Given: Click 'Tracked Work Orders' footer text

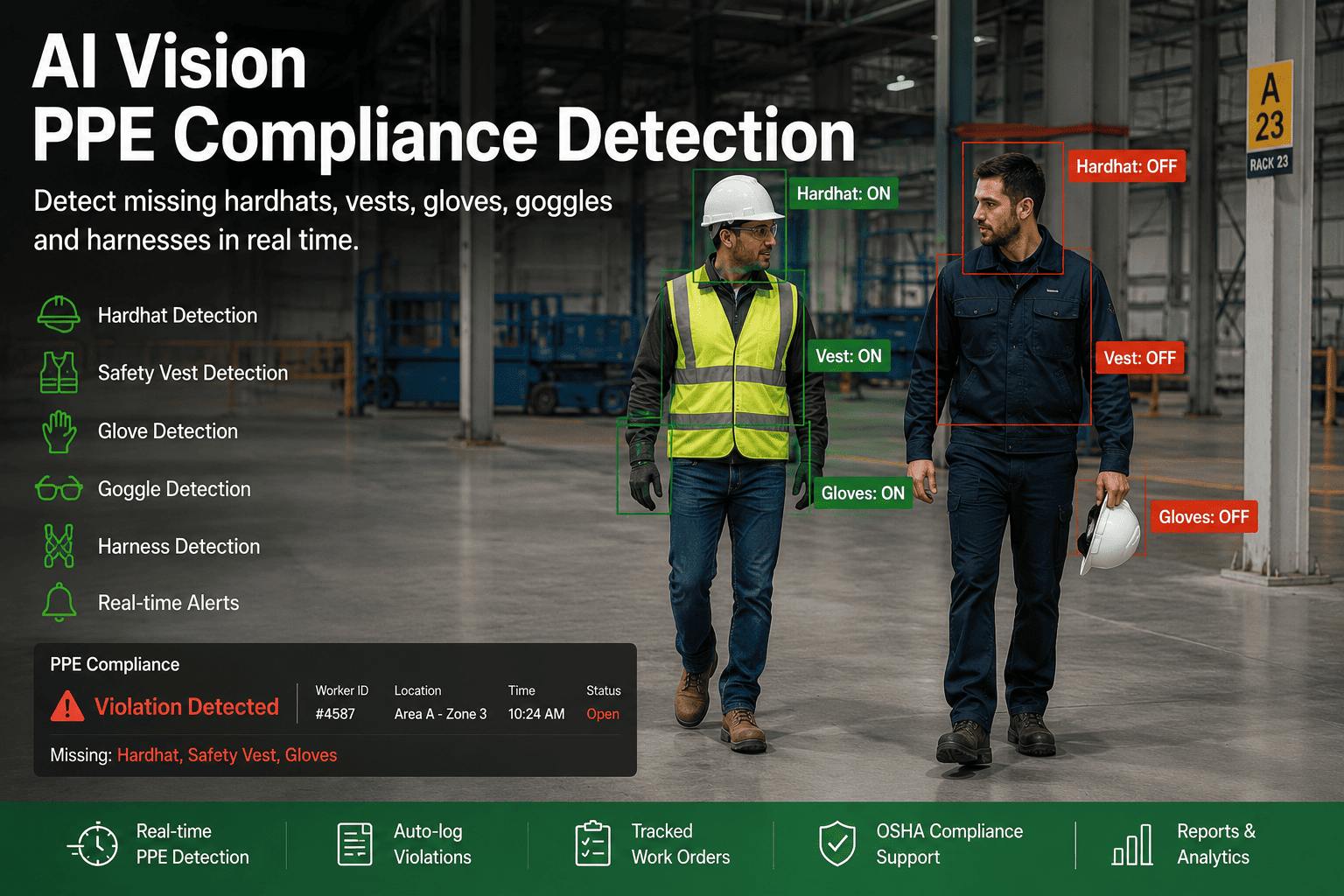Looking at the screenshot, I should click(x=681, y=844).
